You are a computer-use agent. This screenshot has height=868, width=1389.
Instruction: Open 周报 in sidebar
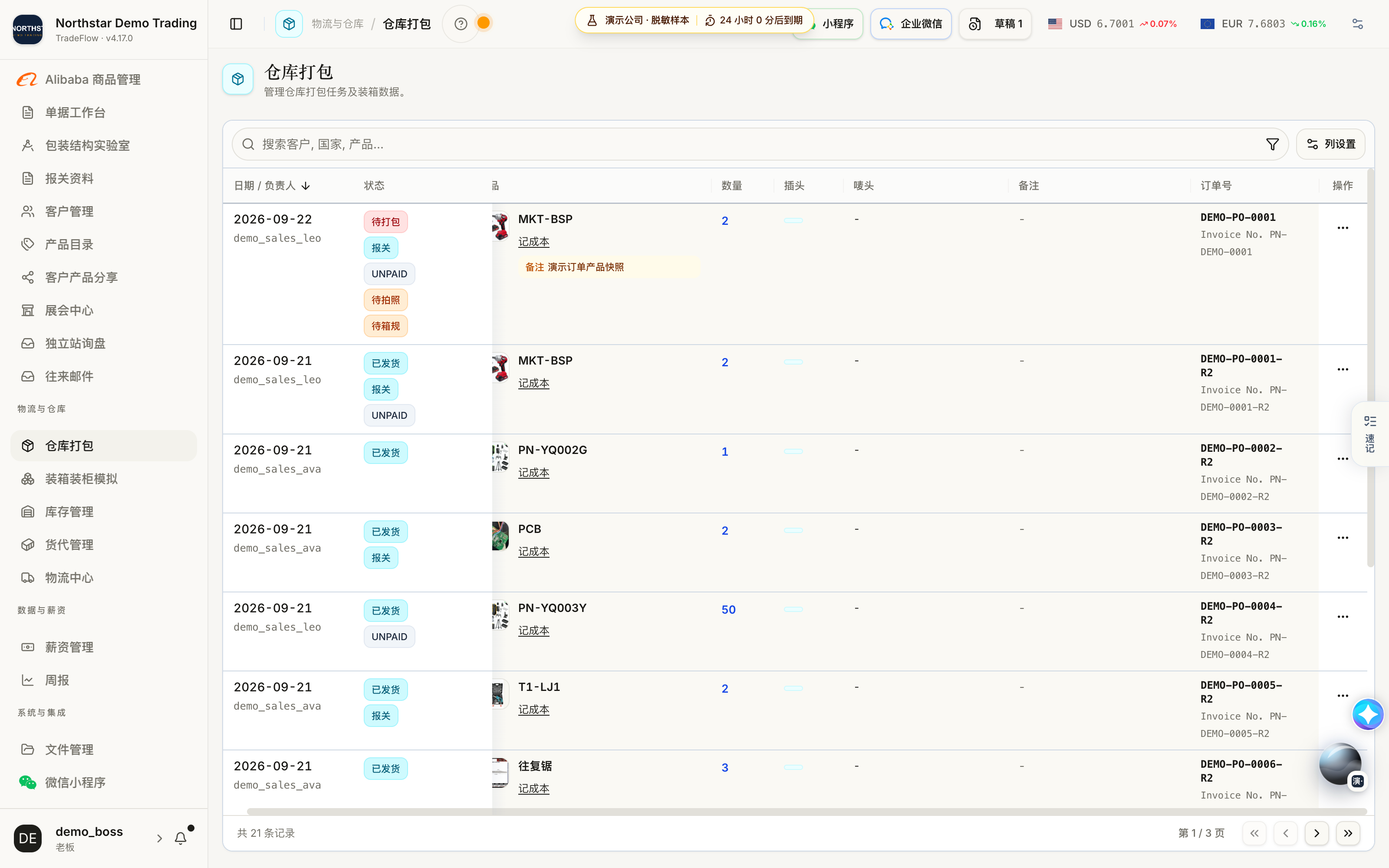[103, 680]
